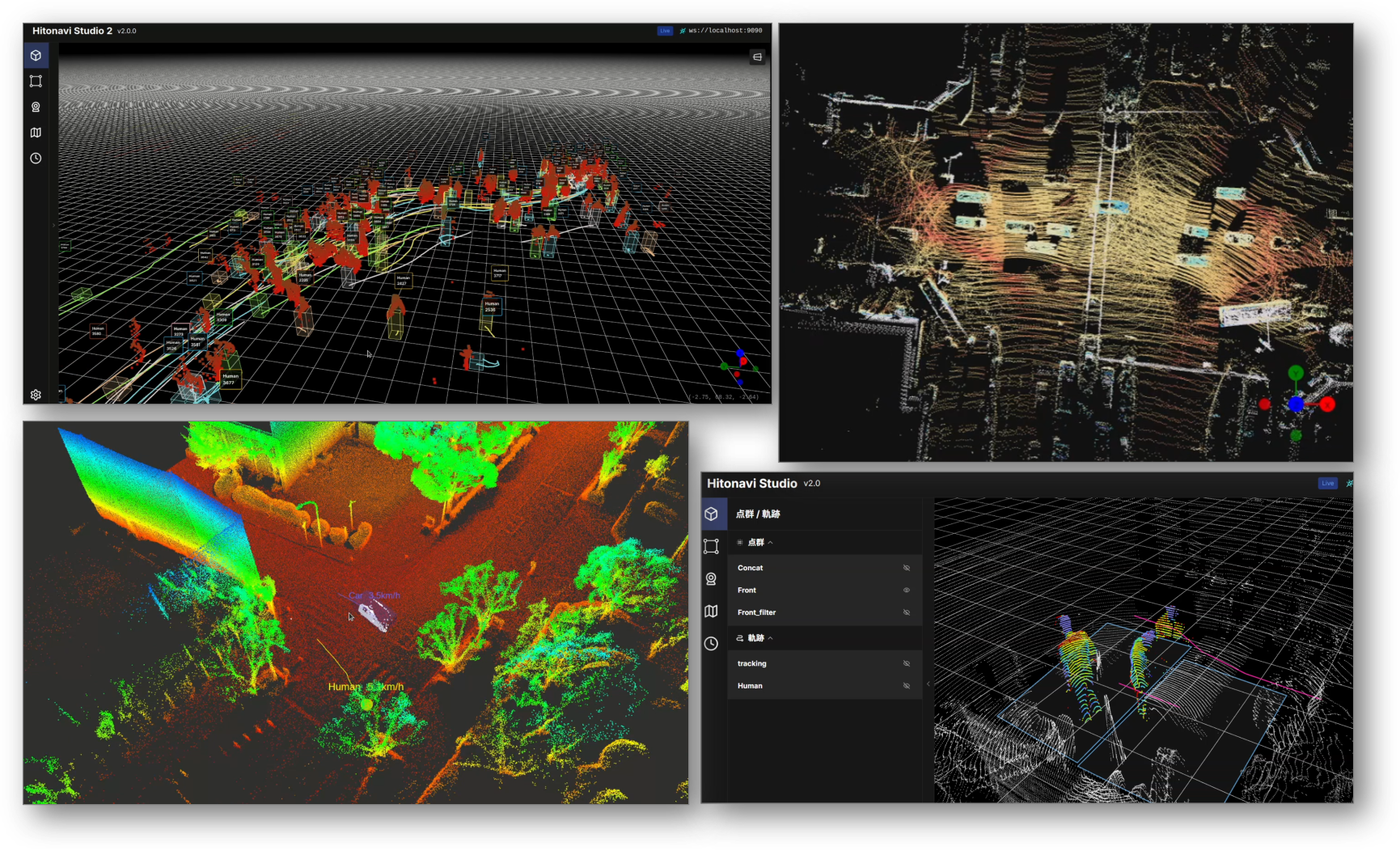Click the 点群 / 軌跡 panel header
Viewport: 1400px width, 851px height.
[758, 514]
